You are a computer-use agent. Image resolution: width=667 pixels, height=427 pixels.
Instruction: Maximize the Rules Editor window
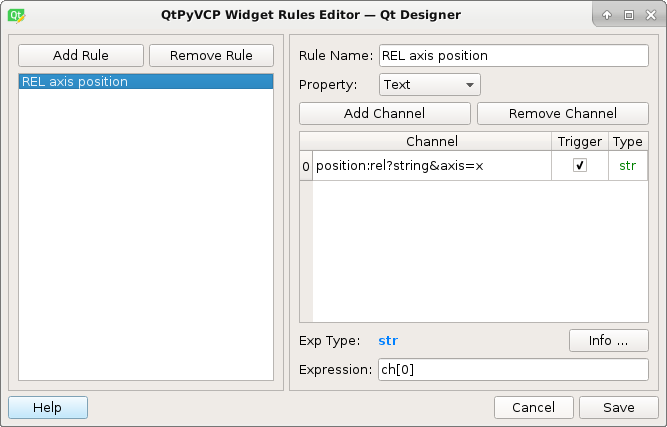click(629, 15)
